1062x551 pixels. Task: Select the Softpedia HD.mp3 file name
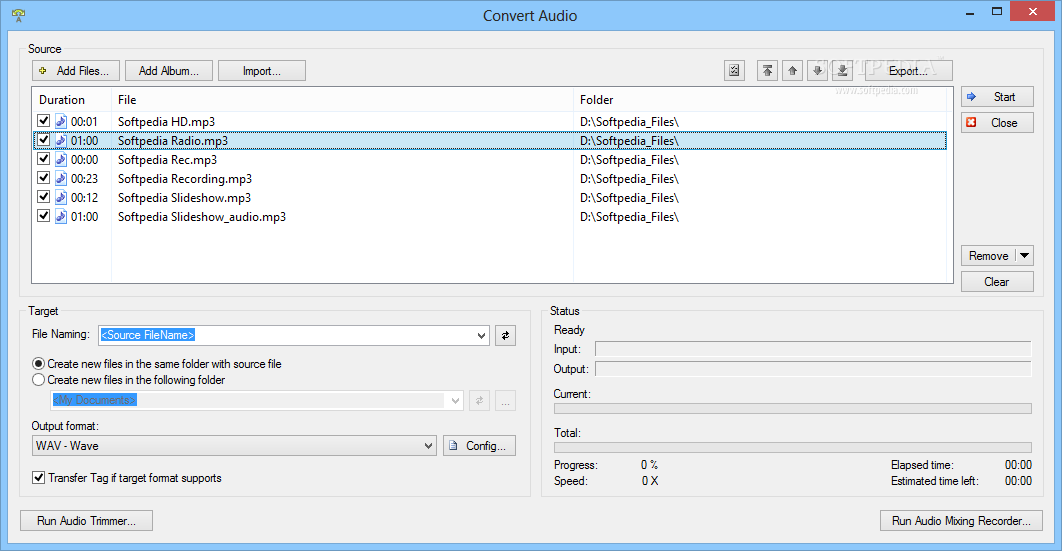(x=166, y=122)
